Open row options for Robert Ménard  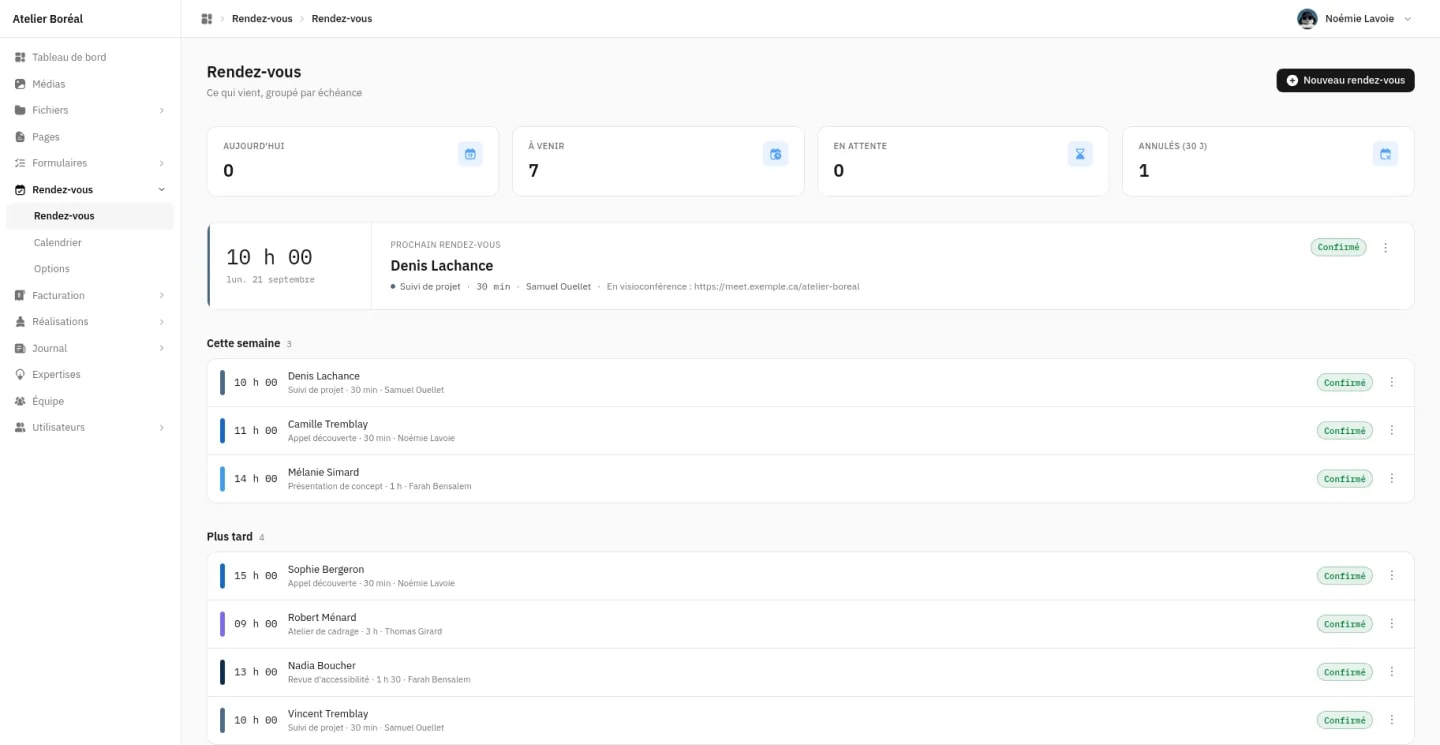1392,623
